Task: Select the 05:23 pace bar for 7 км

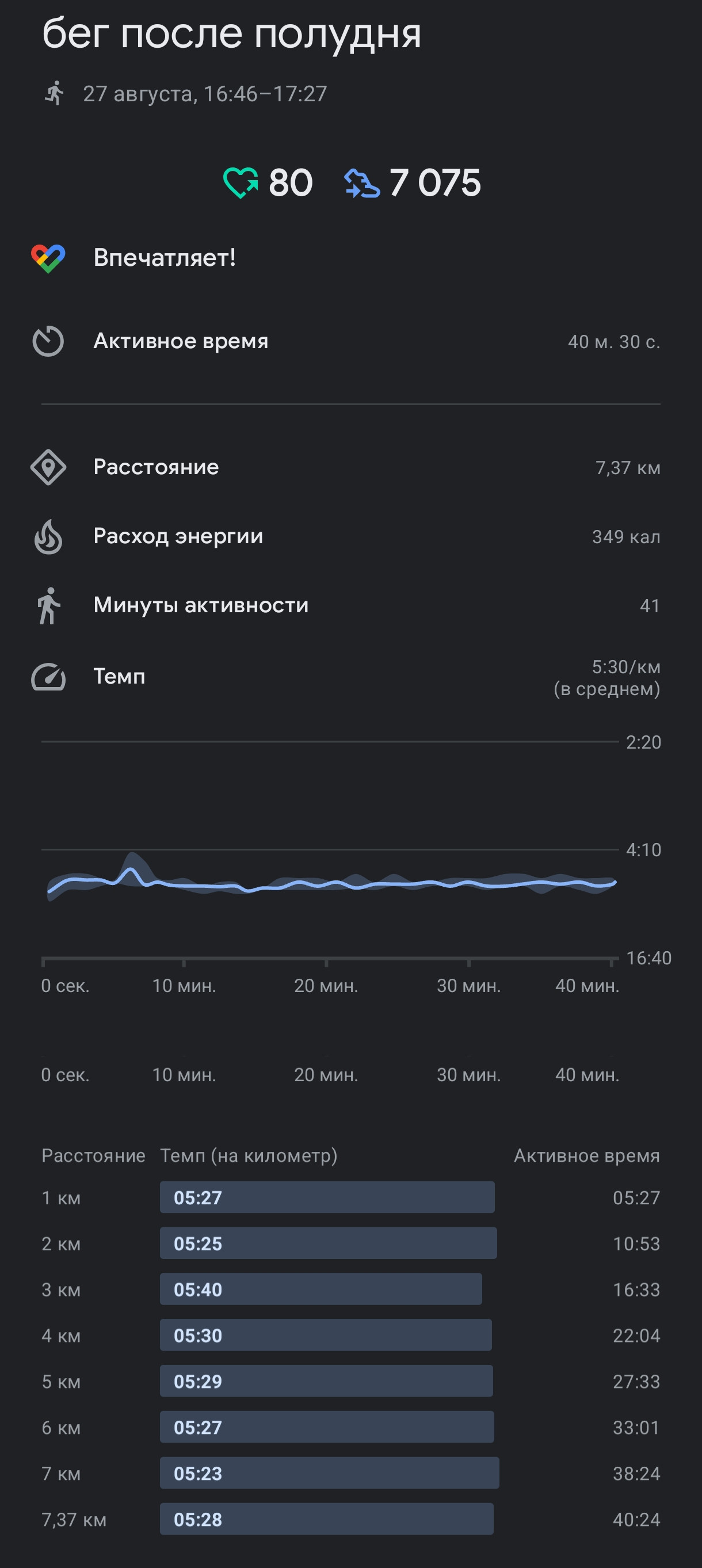Action: tap(329, 1473)
